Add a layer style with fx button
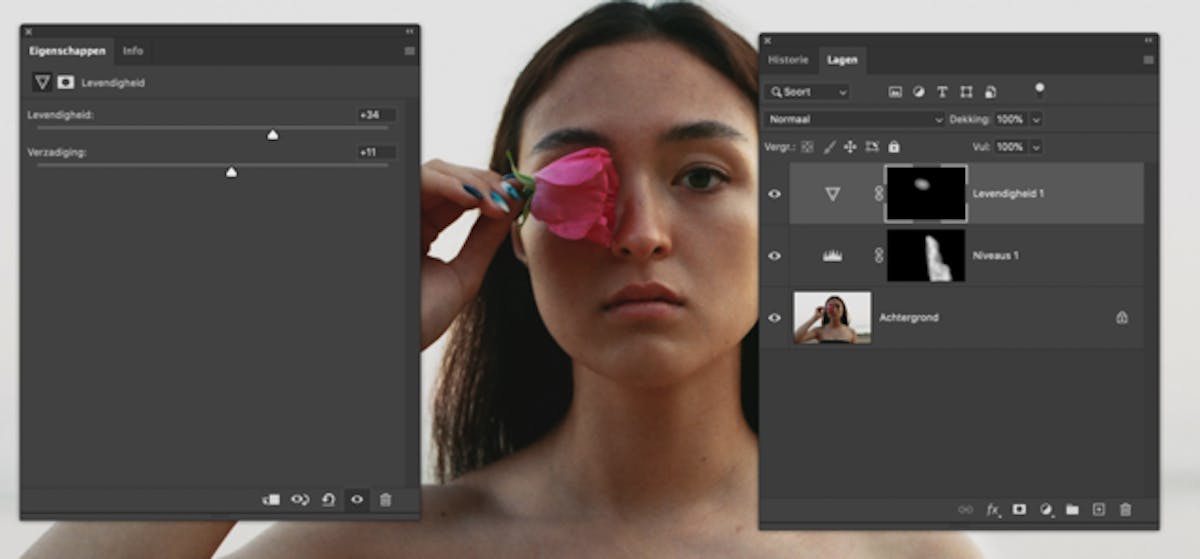 click(x=993, y=509)
